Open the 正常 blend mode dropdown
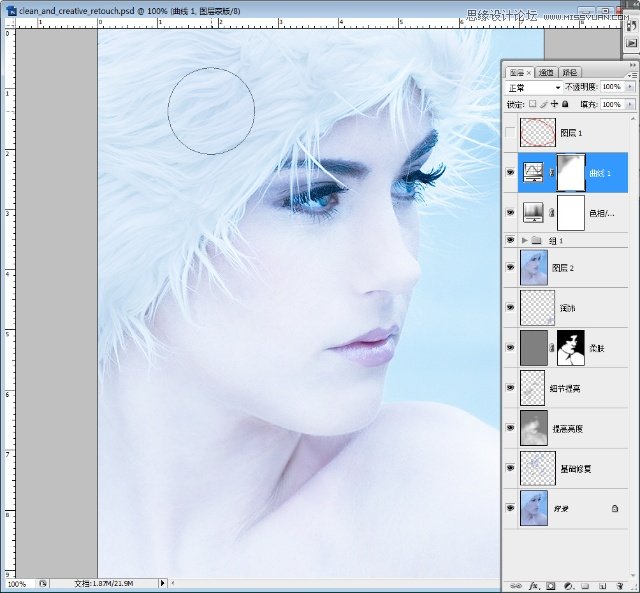Viewport: 640px width, 593px height. coord(534,88)
